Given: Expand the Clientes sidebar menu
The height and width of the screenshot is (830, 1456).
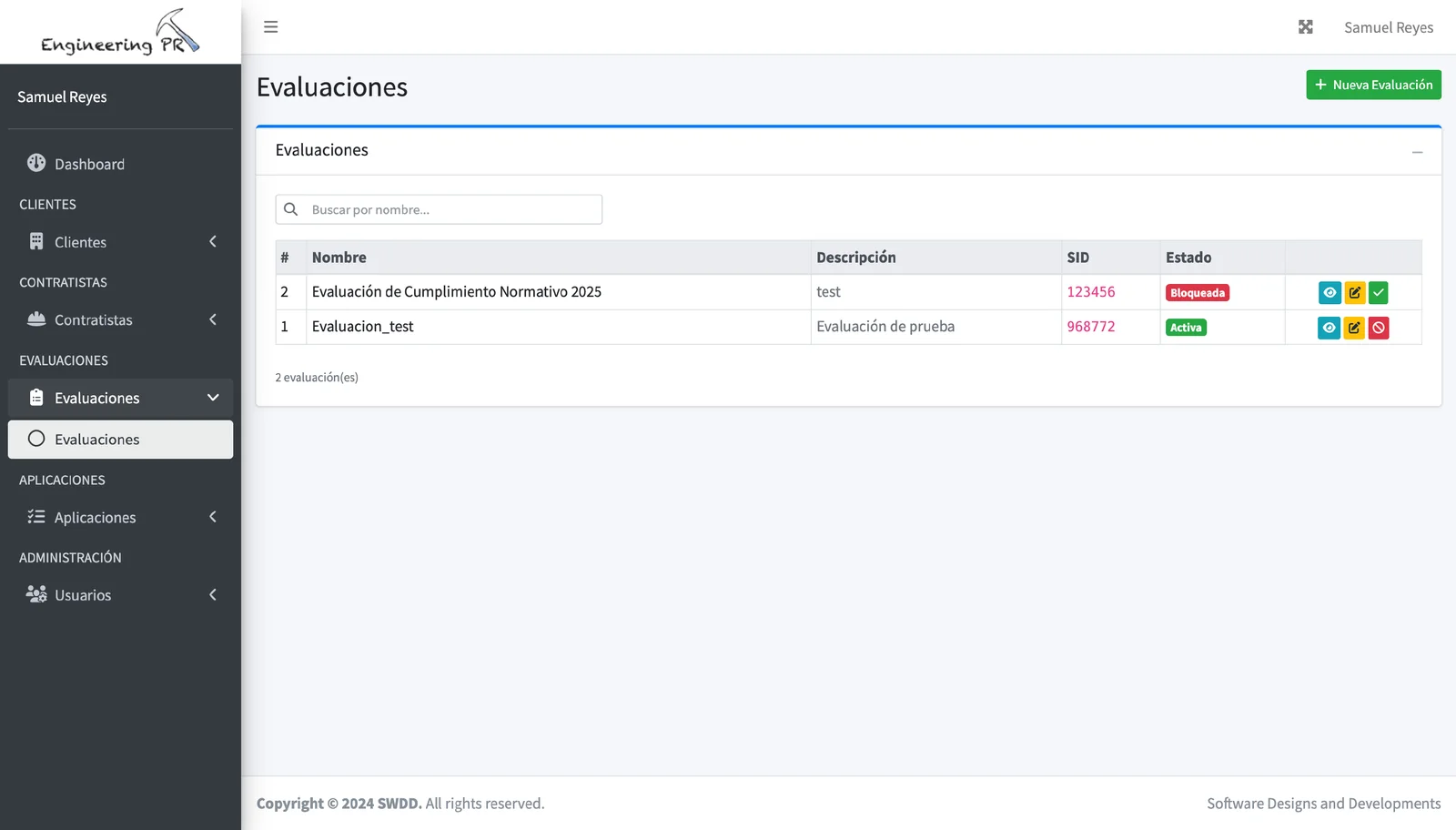Looking at the screenshot, I should click(x=120, y=242).
